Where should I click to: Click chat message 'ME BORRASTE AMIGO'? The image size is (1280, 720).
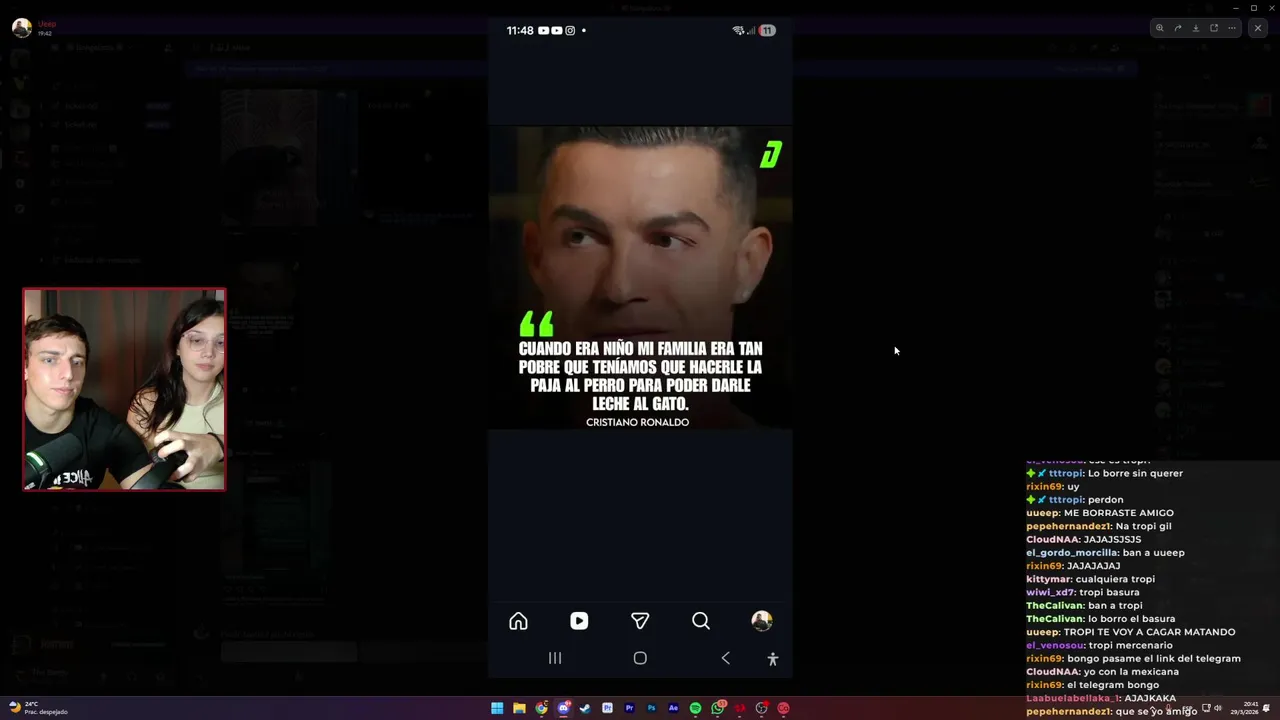tap(1119, 513)
